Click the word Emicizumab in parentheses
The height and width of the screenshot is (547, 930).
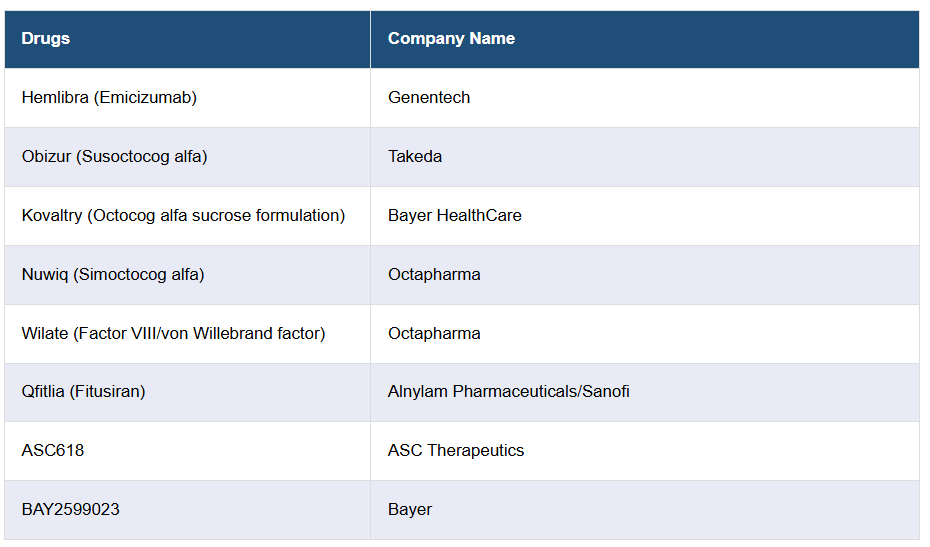coord(146,98)
